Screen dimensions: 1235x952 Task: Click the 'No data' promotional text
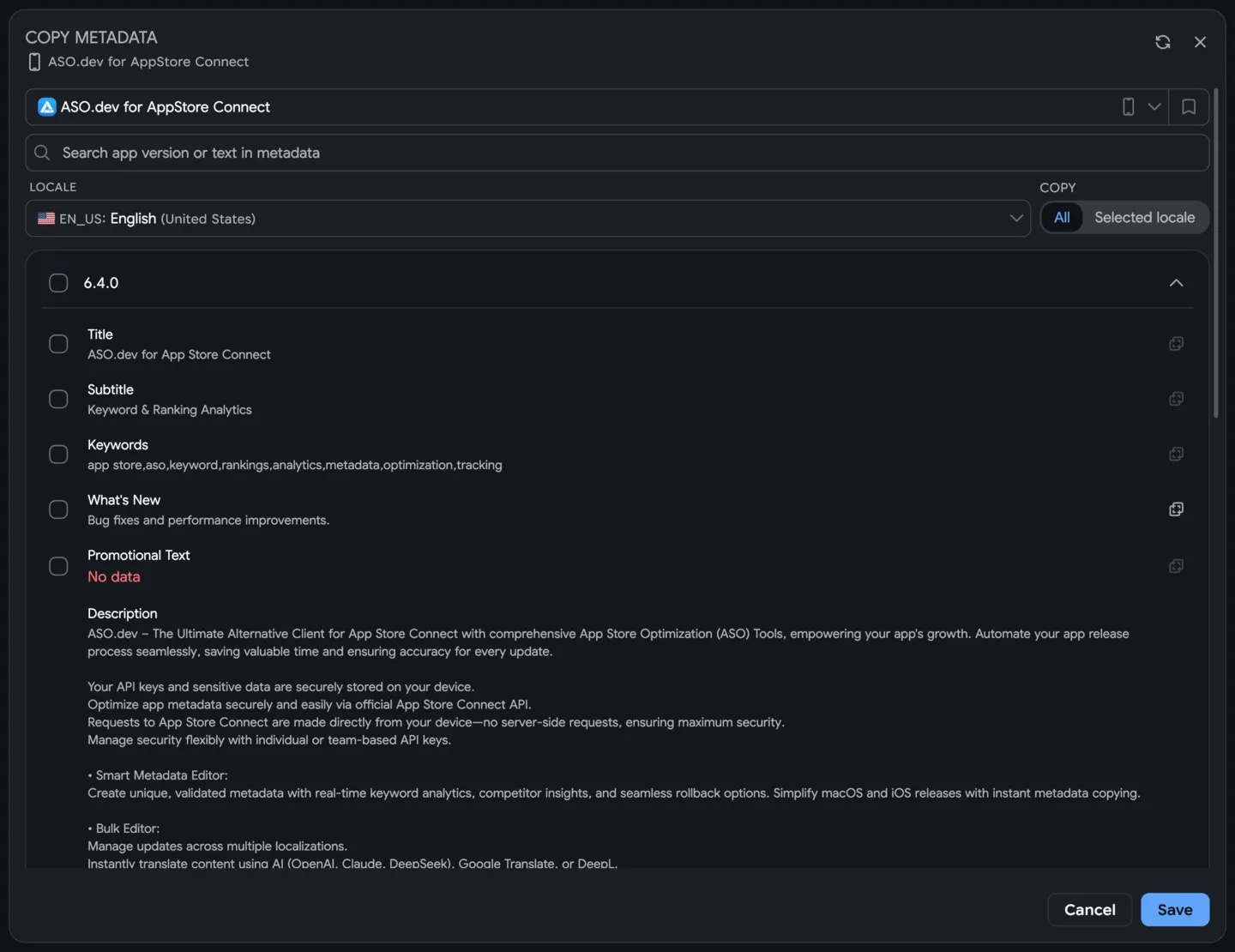114,577
